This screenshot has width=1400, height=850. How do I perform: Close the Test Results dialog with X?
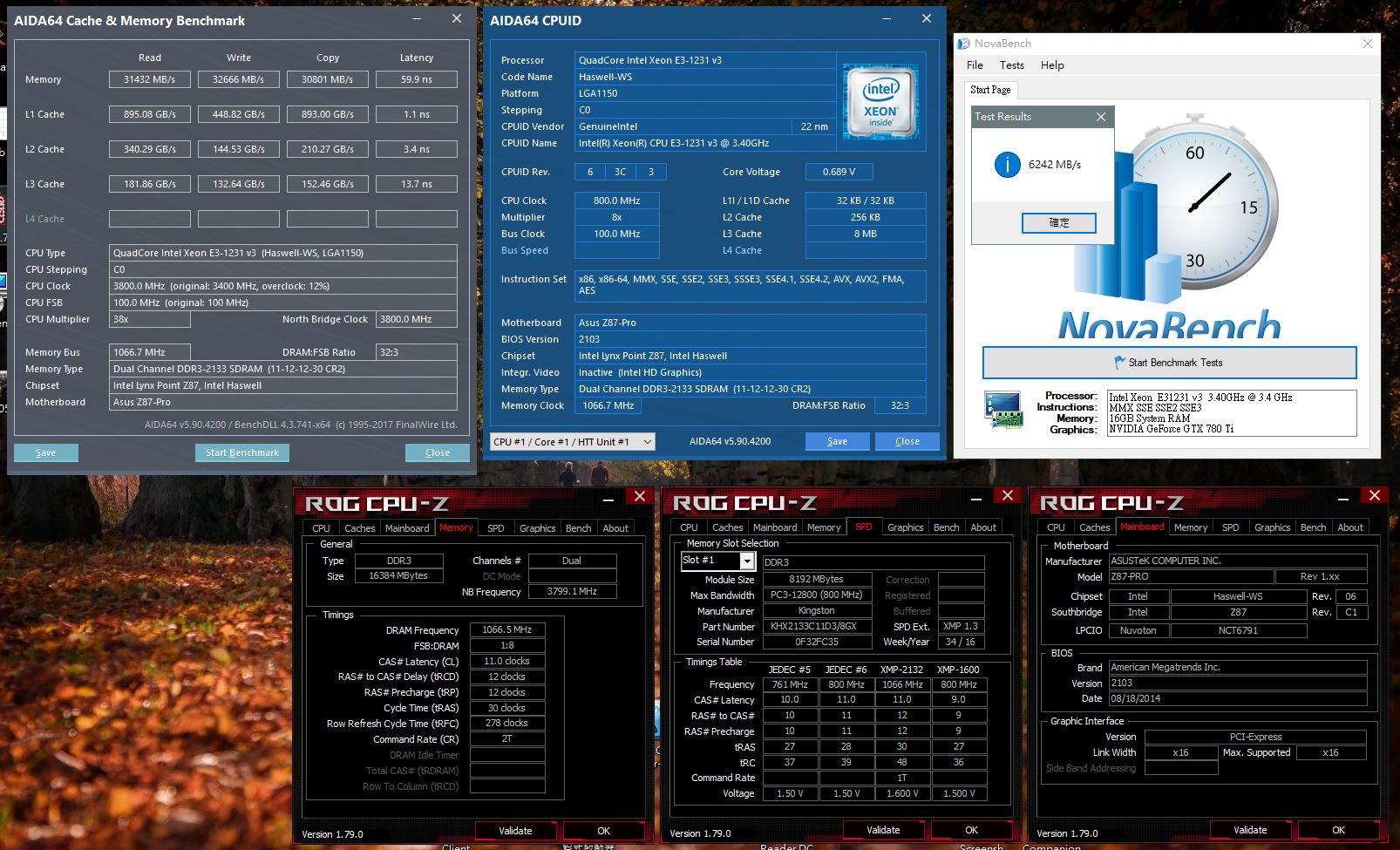[x=1100, y=117]
